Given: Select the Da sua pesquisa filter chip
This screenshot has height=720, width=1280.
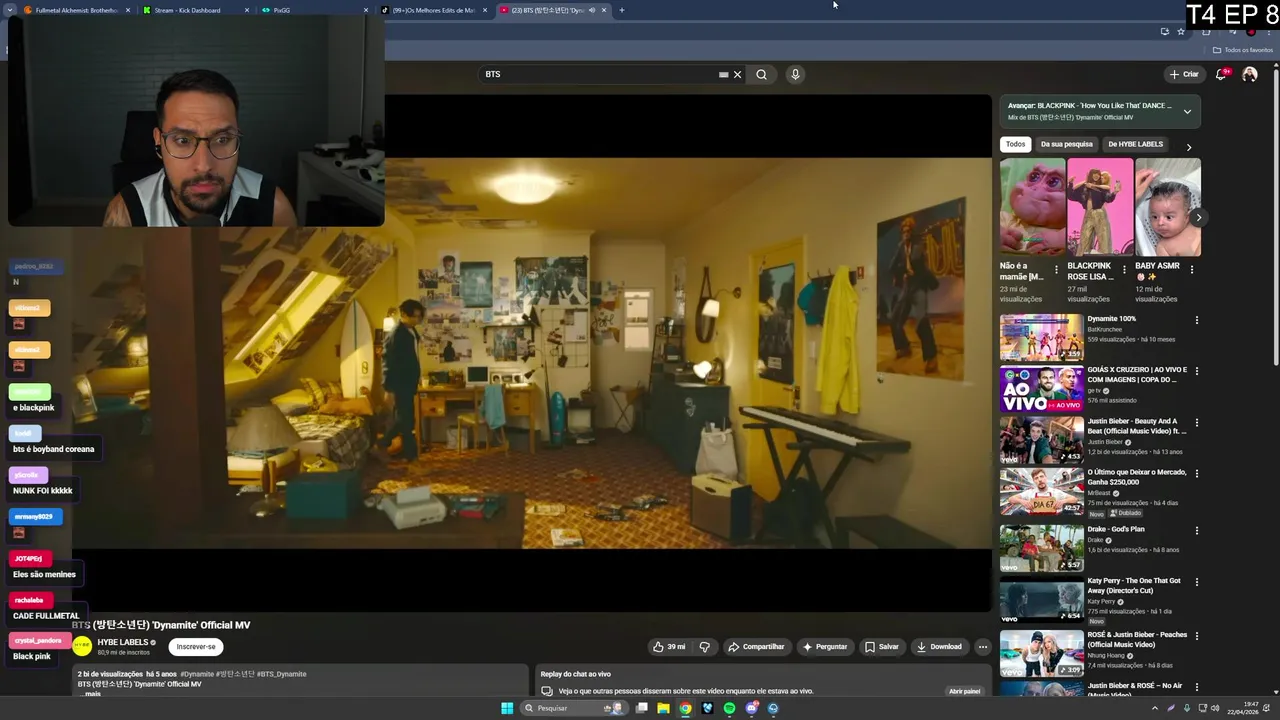Looking at the screenshot, I should pos(1066,144).
